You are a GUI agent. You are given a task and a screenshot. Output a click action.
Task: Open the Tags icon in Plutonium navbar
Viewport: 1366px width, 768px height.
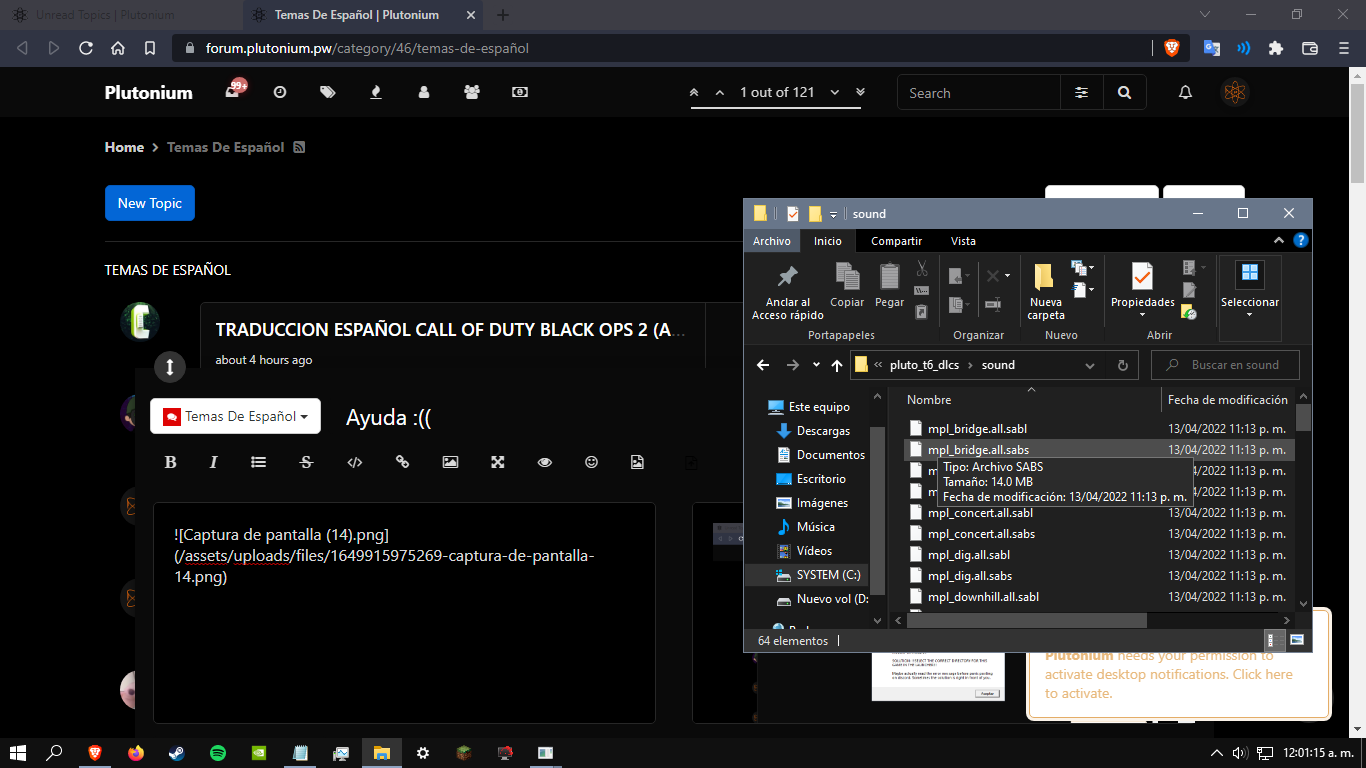click(328, 92)
